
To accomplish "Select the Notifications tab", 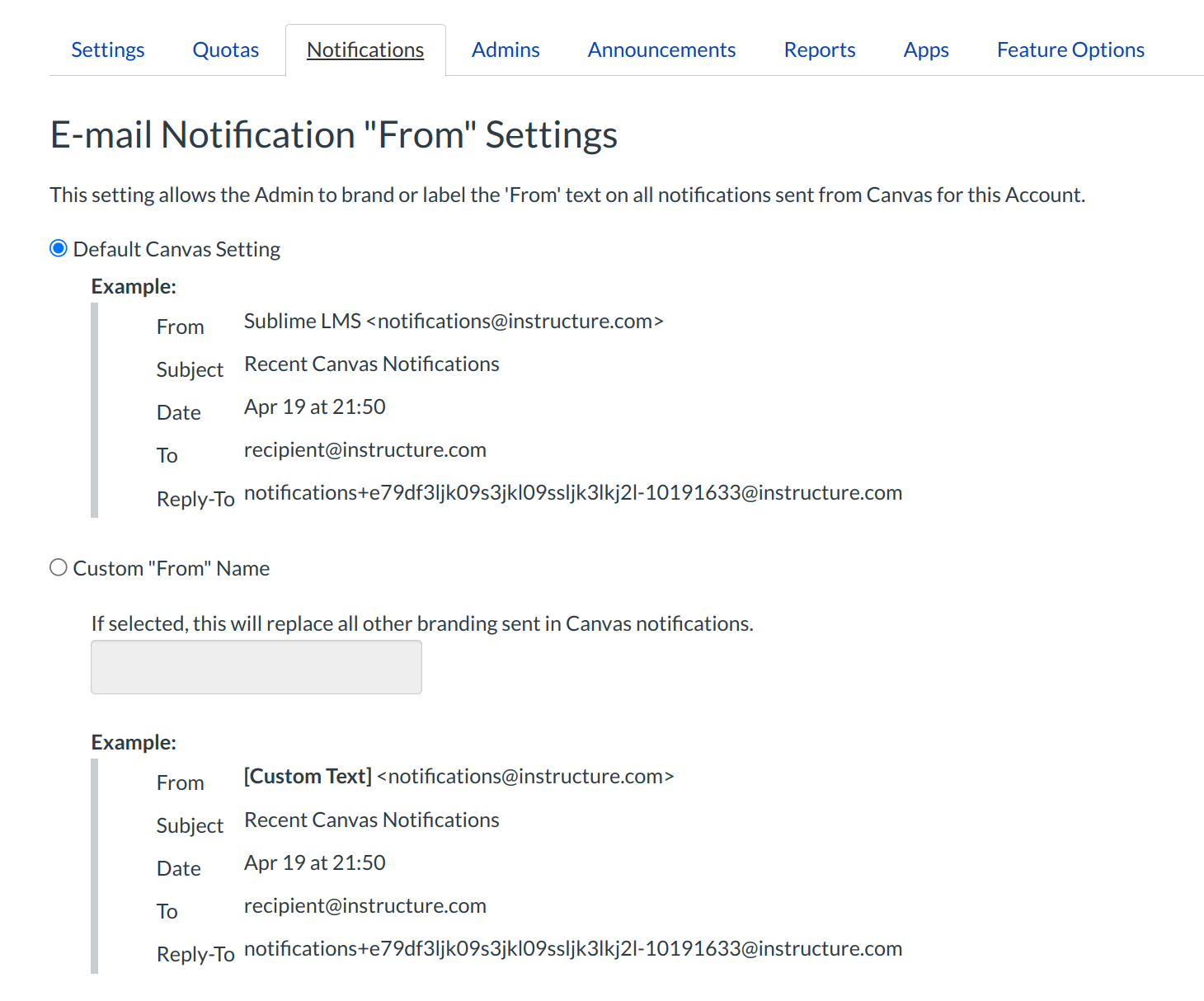I will (365, 50).
